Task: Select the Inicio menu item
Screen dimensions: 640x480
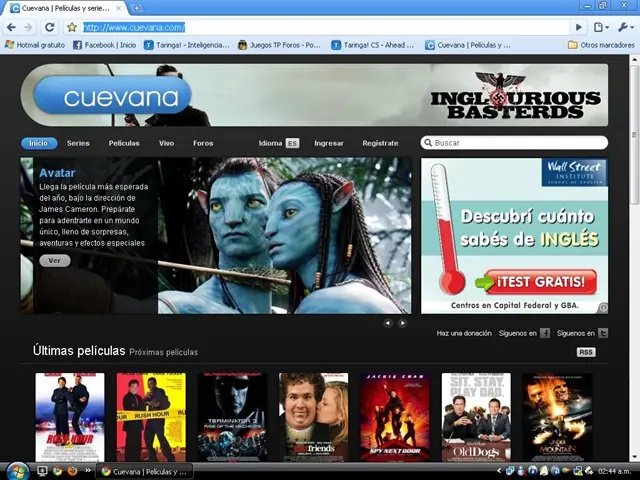Action: pyautogui.click(x=39, y=143)
